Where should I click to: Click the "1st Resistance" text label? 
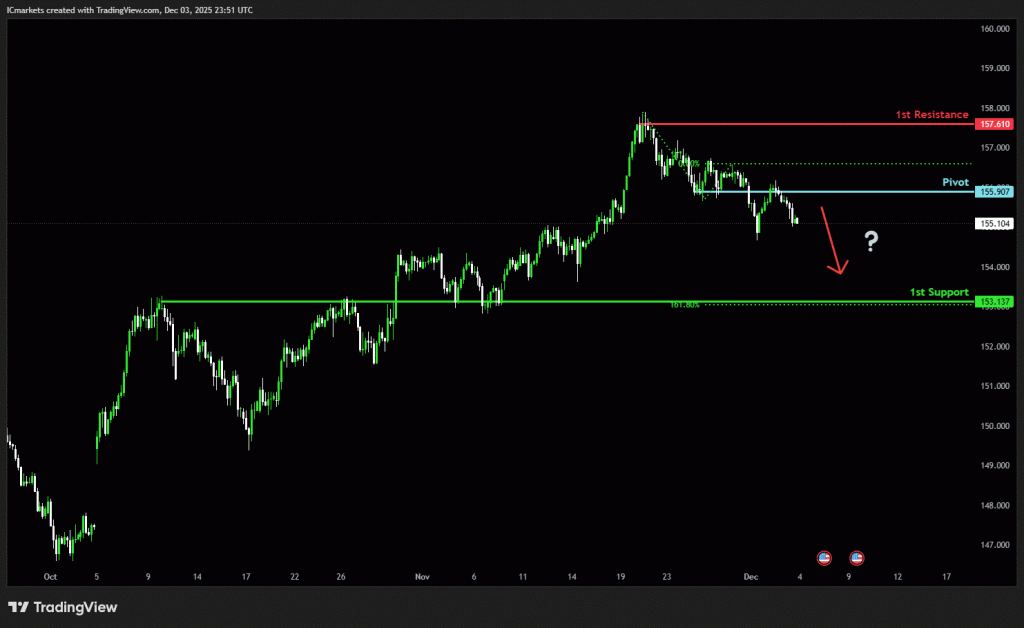[932, 115]
